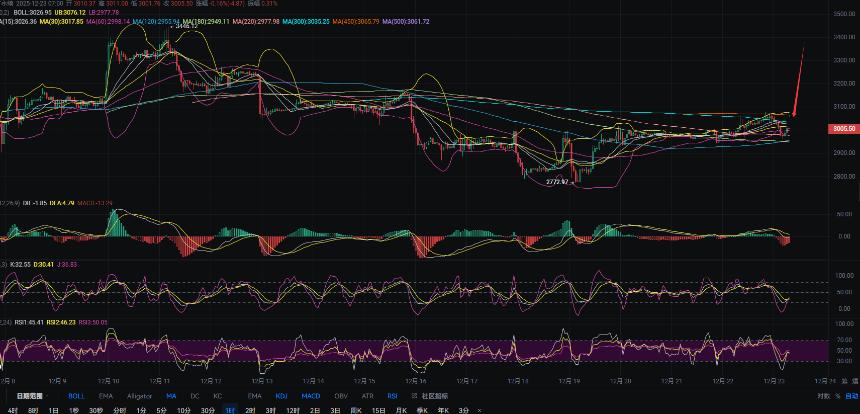Toggle the BOLL main-chart indicator
Image resolution: width=860 pixels, height=414 pixels.
click(76, 396)
